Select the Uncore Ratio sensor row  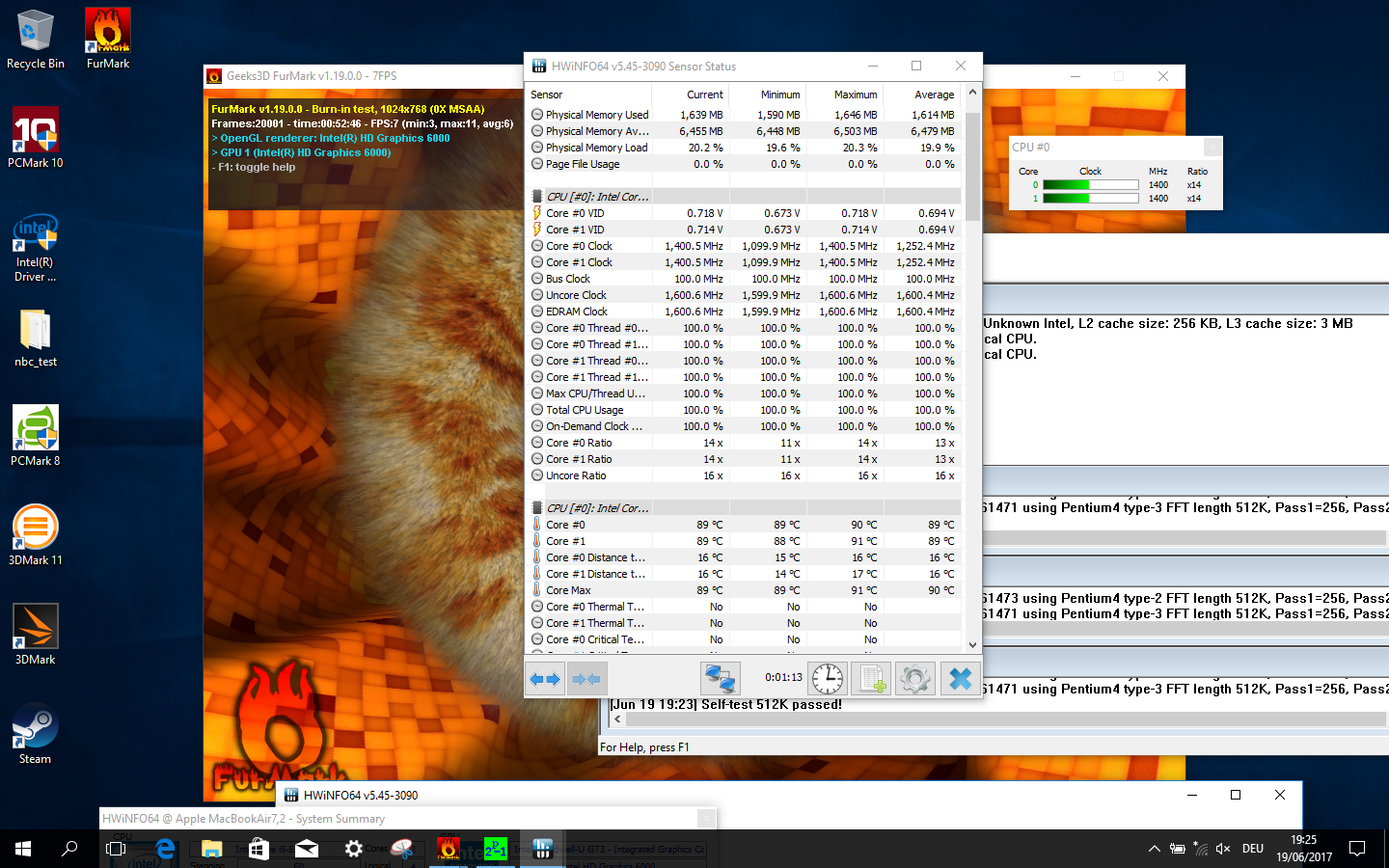744,475
